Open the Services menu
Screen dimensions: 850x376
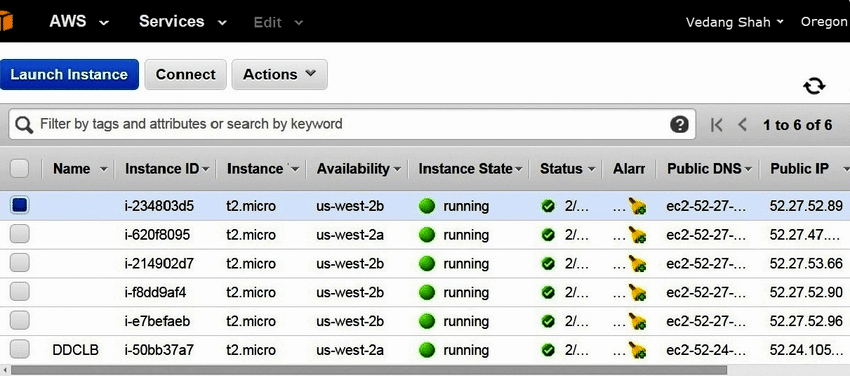pyautogui.click(x=182, y=22)
